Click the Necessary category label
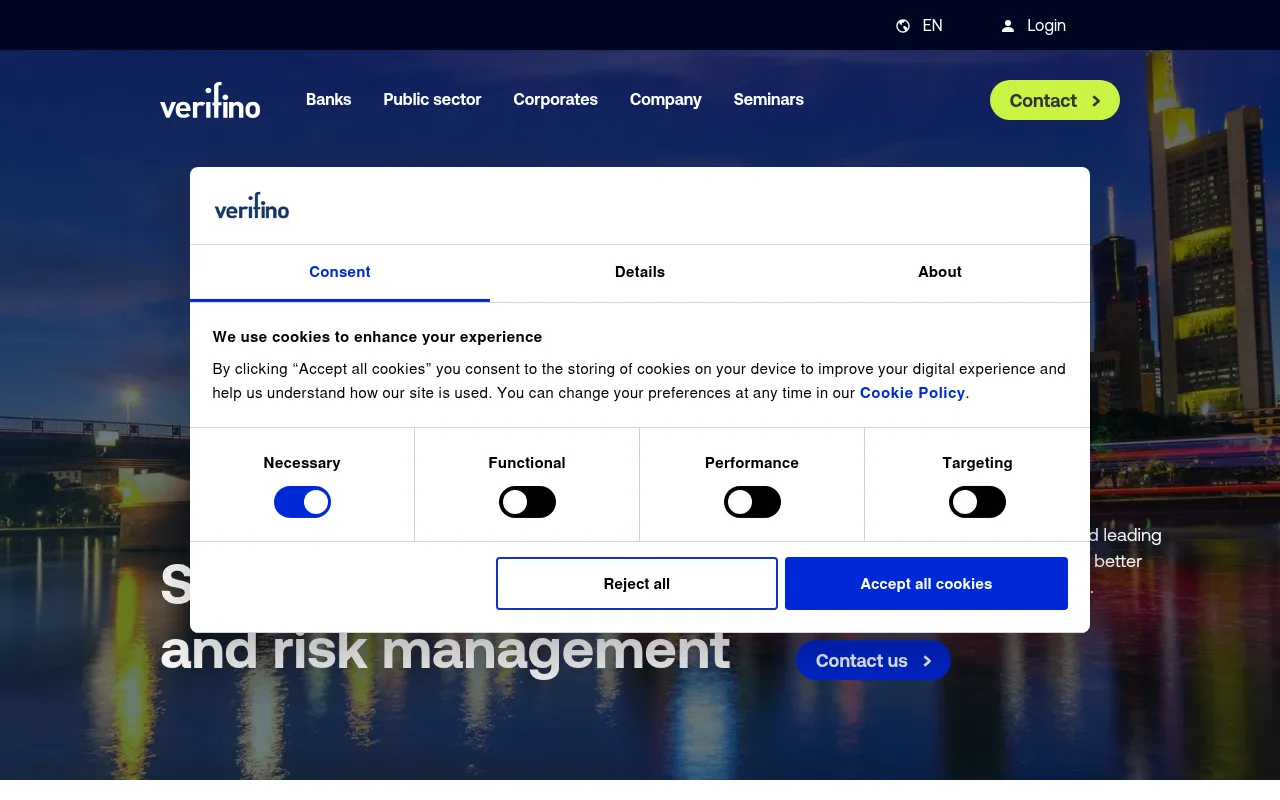This screenshot has width=1280, height=800. pyautogui.click(x=302, y=463)
